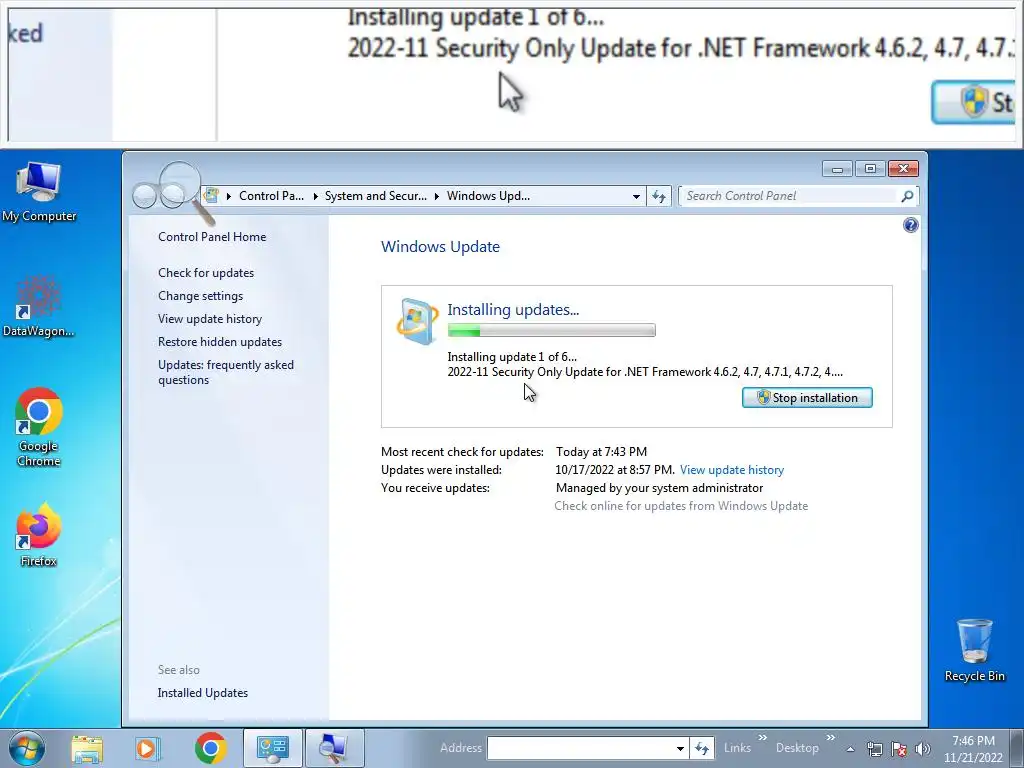
Task: Go to Control Panel breadcrumb segment
Action: coord(271,196)
